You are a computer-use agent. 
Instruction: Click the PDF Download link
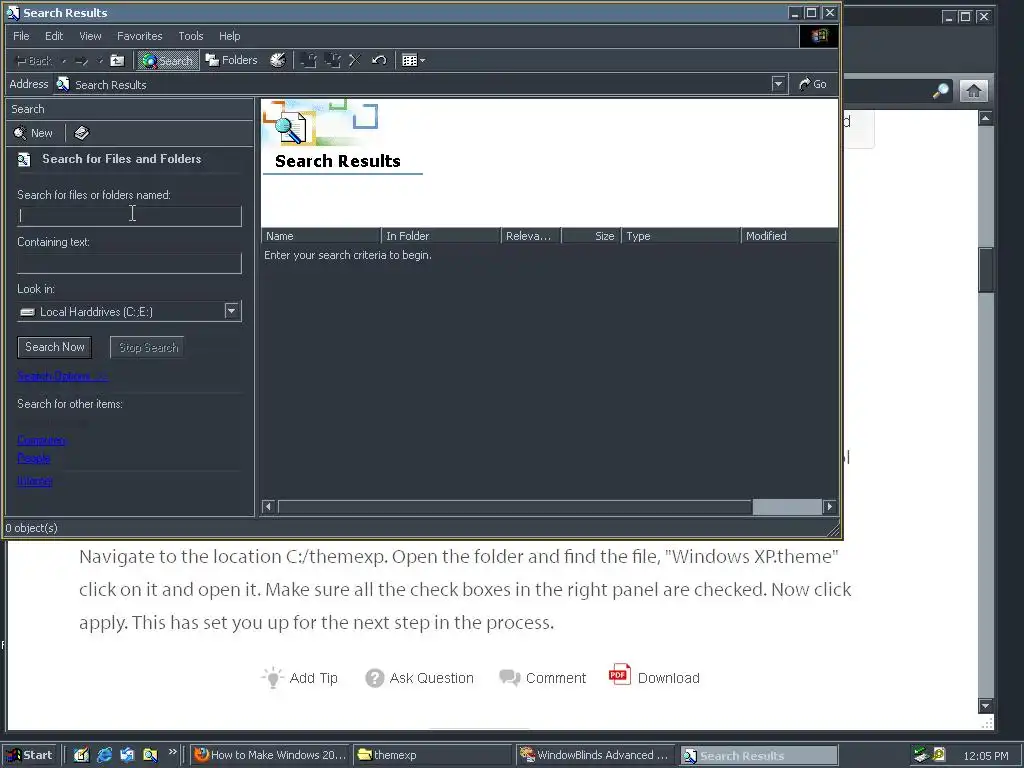pyautogui.click(x=654, y=676)
